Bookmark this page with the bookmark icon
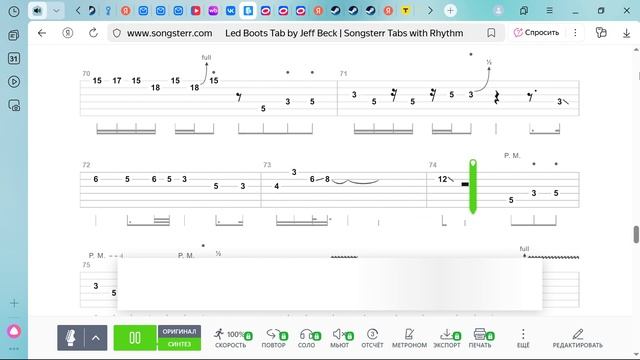 point(491,33)
